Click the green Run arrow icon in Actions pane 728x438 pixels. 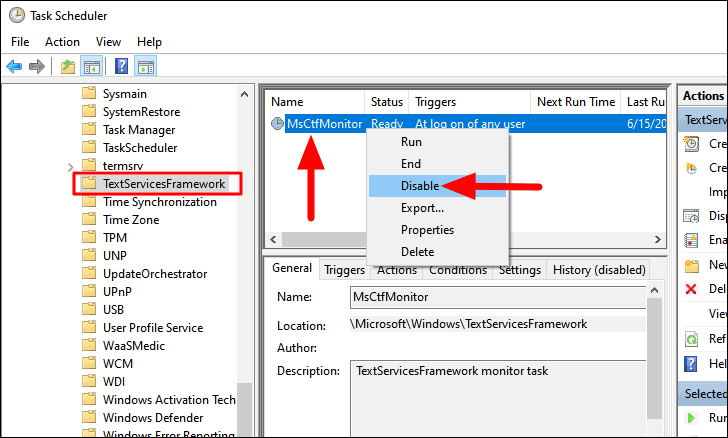click(691, 418)
